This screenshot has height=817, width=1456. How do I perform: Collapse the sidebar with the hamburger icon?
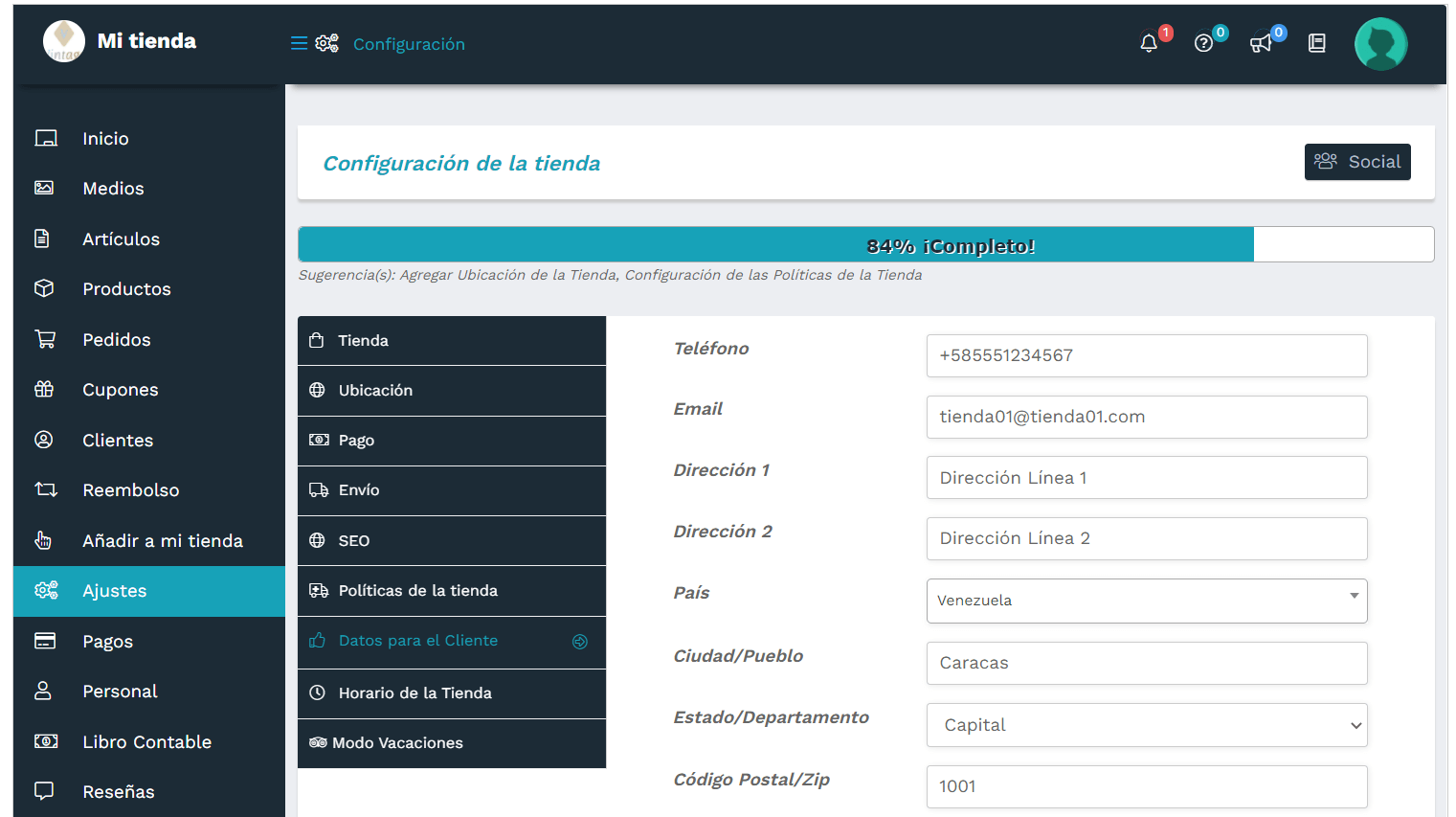pos(298,43)
